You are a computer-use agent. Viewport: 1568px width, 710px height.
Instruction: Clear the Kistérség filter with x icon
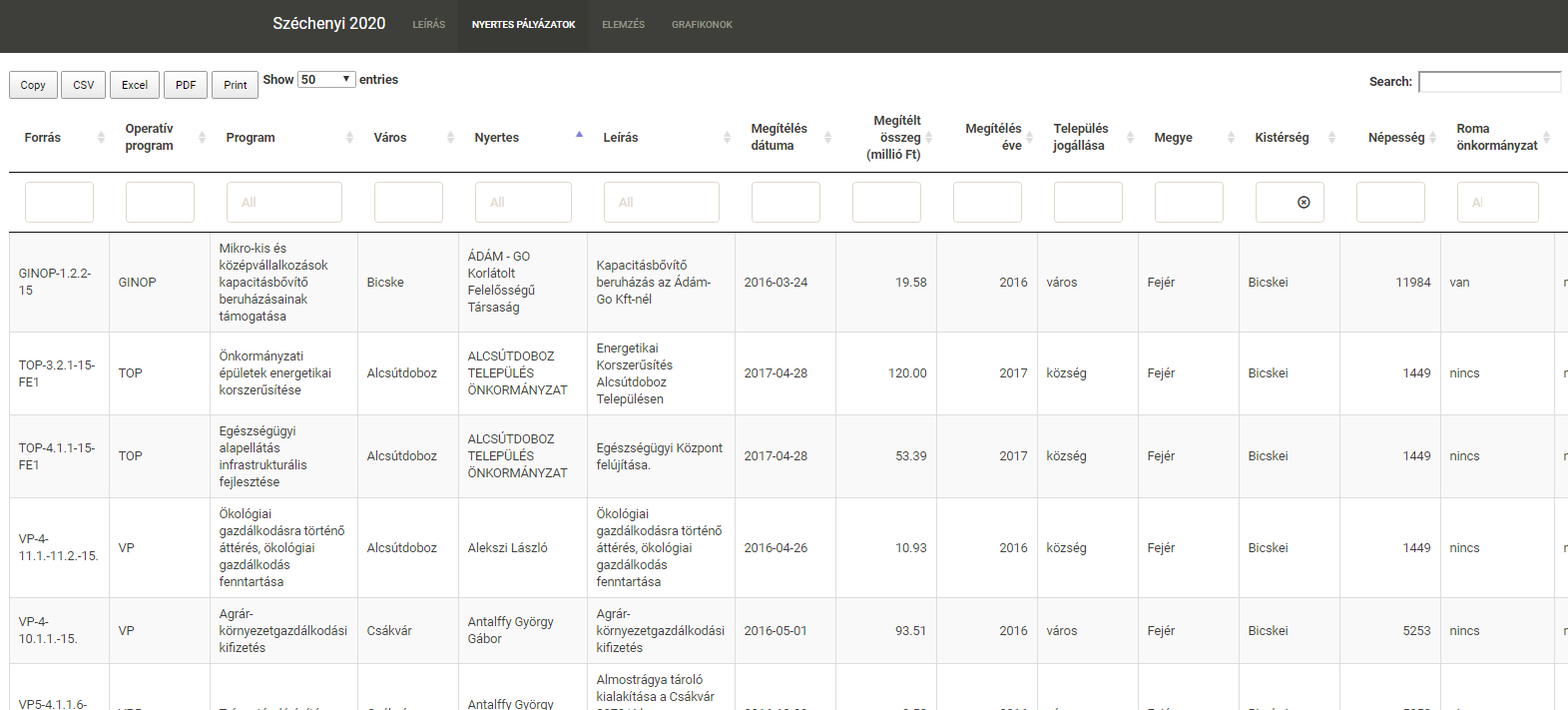coord(1304,203)
